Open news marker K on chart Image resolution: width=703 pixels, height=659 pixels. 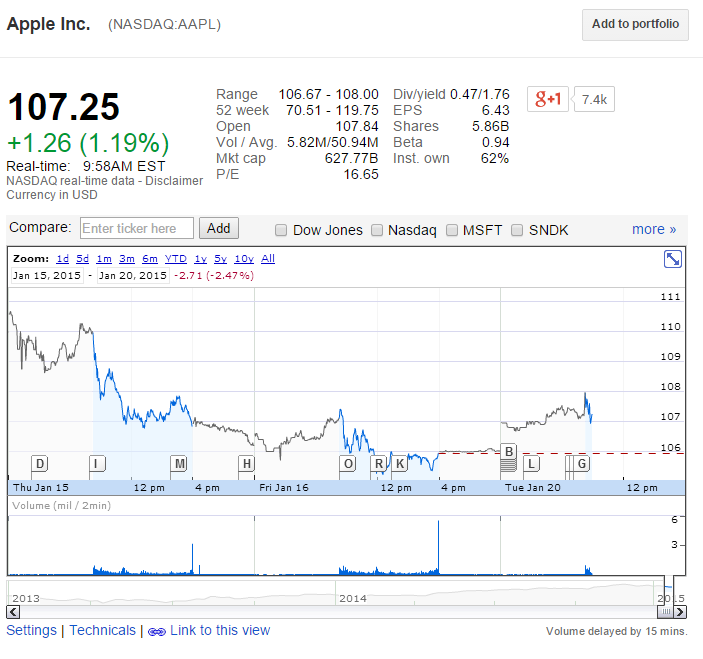399,464
